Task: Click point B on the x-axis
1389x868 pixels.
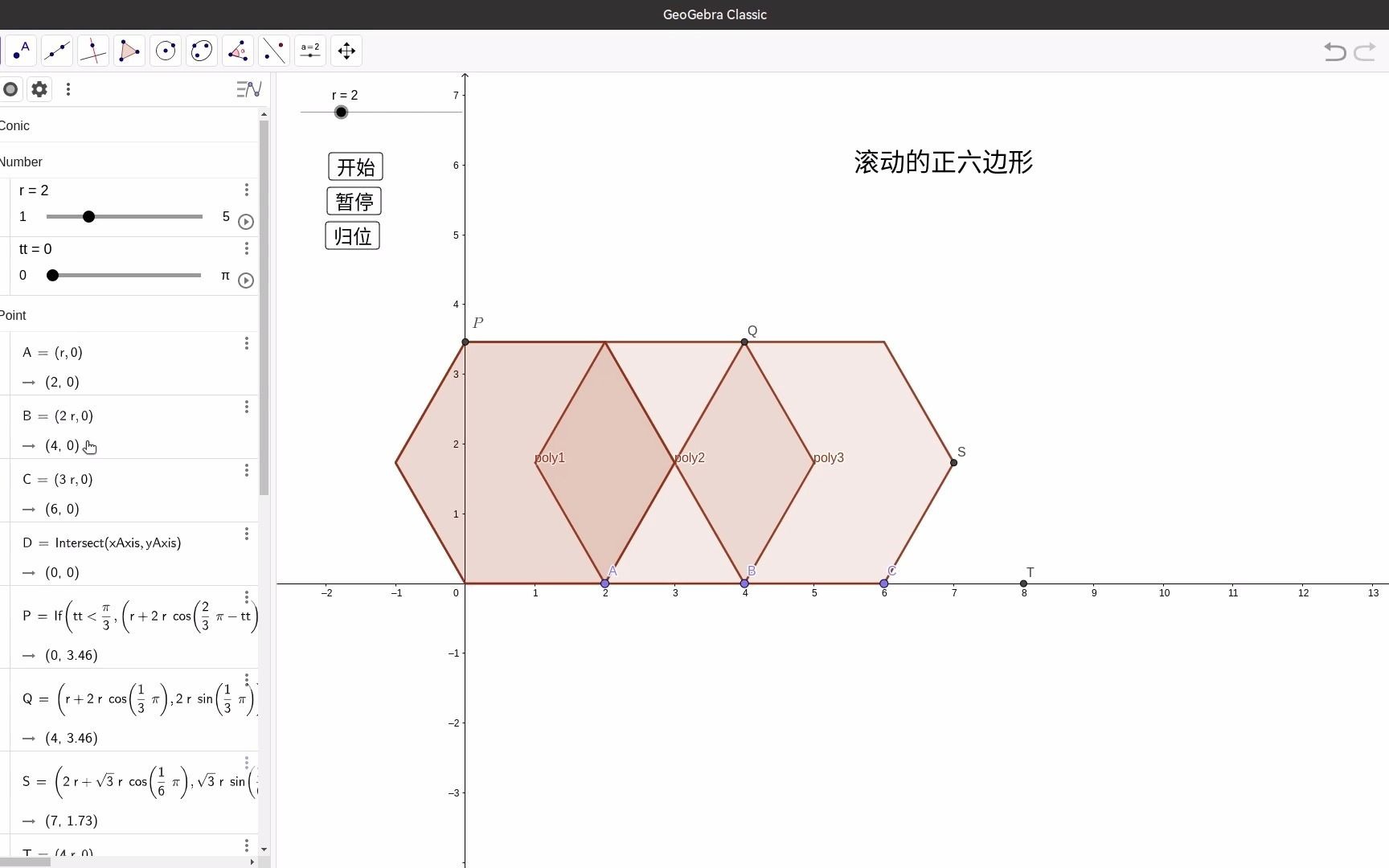Action: (x=744, y=583)
